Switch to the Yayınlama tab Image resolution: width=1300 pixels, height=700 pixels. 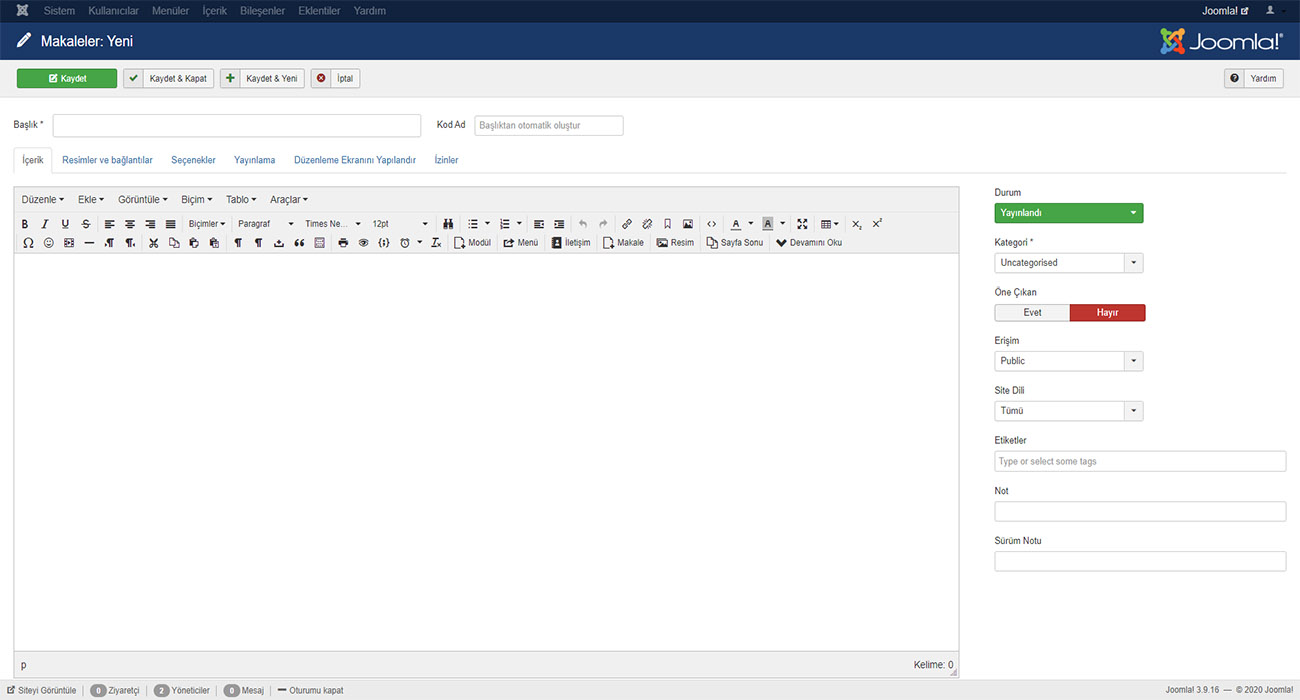click(x=254, y=160)
